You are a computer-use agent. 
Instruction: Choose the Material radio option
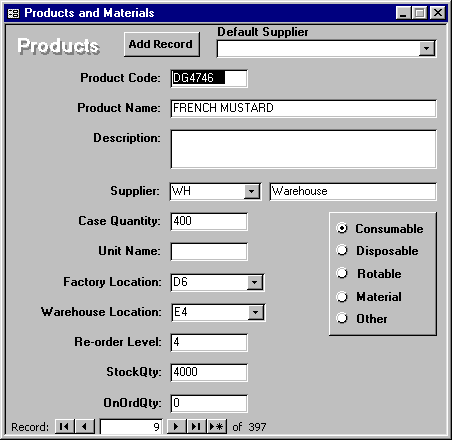coord(342,296)
